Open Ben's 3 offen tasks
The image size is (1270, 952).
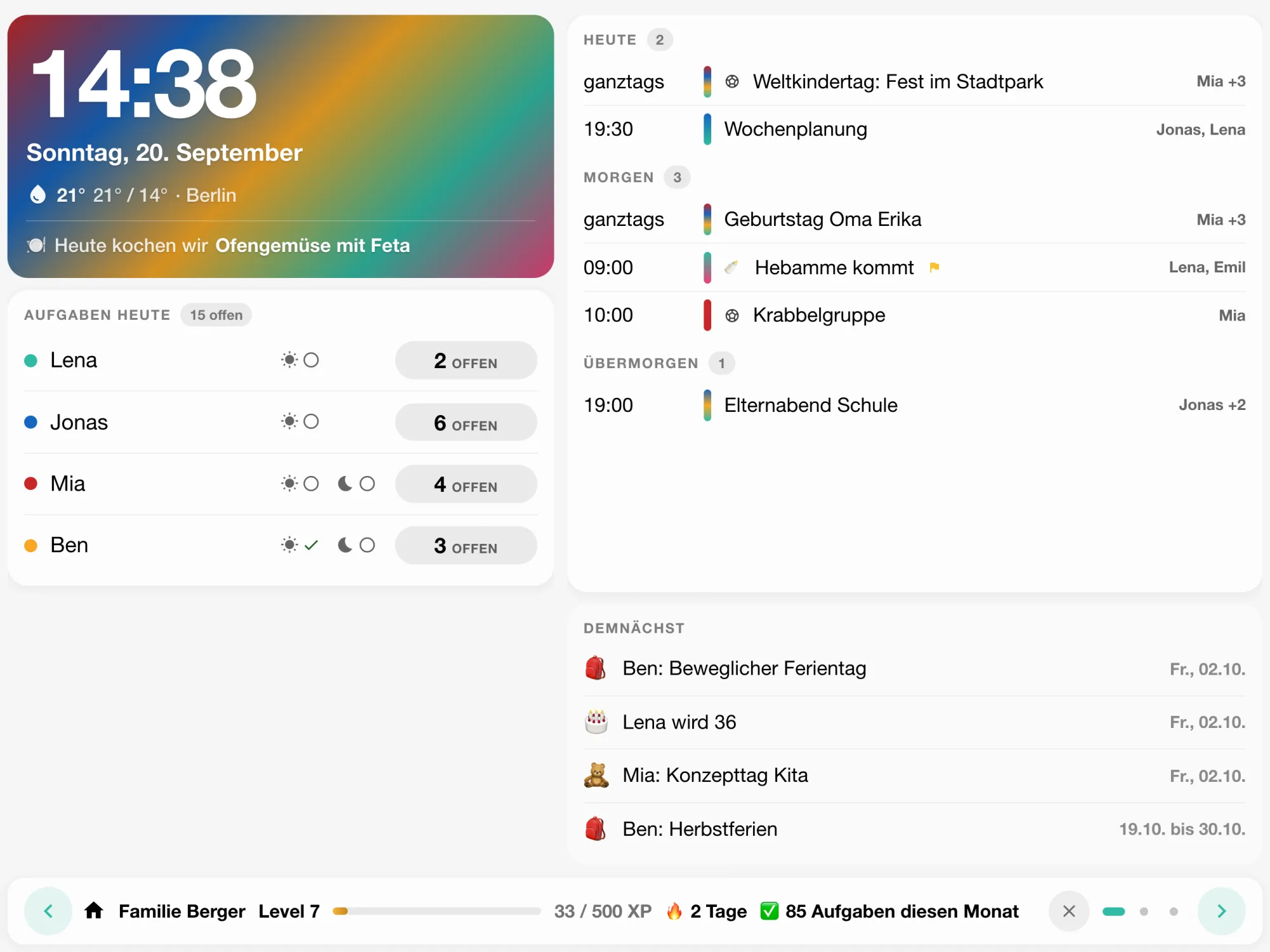coord(466,546)
